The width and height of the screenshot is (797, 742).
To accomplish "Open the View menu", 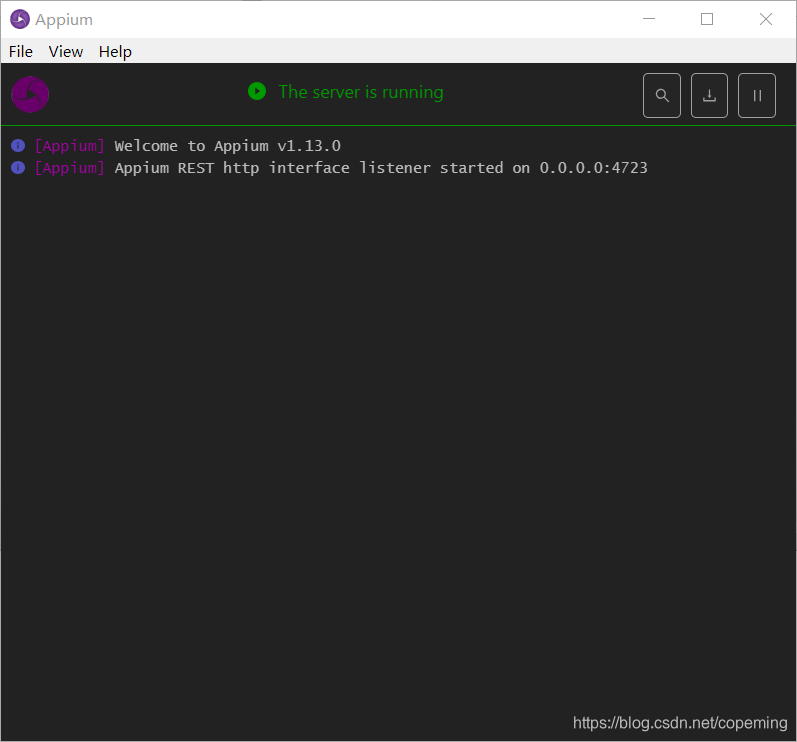I will coord(66,51).
